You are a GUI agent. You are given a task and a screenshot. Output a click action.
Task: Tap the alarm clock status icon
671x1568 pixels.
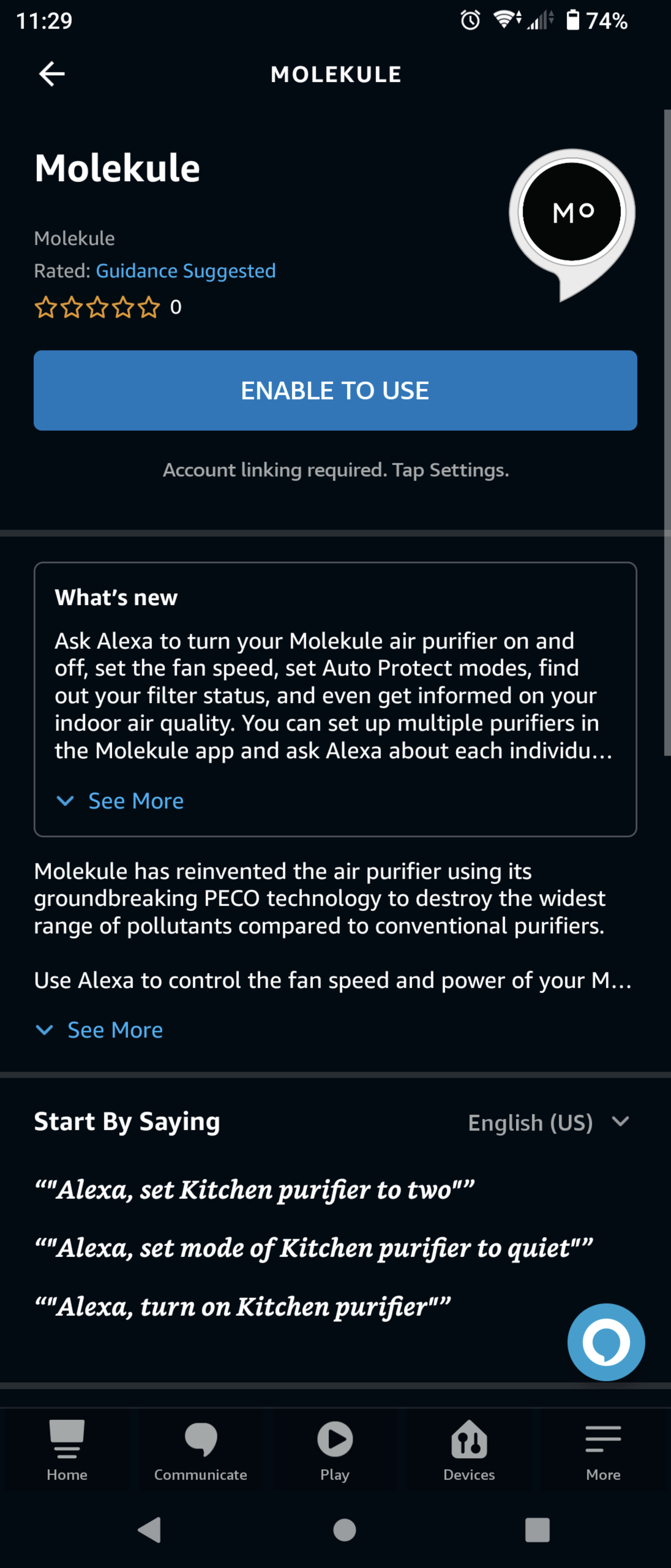[x=470, y=21]
